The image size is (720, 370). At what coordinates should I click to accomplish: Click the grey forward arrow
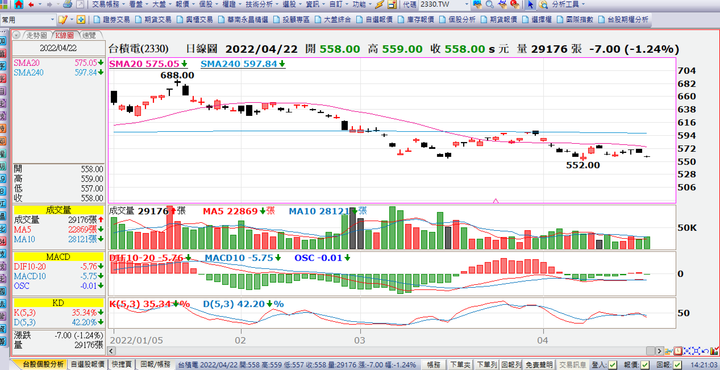coord(50,5)
